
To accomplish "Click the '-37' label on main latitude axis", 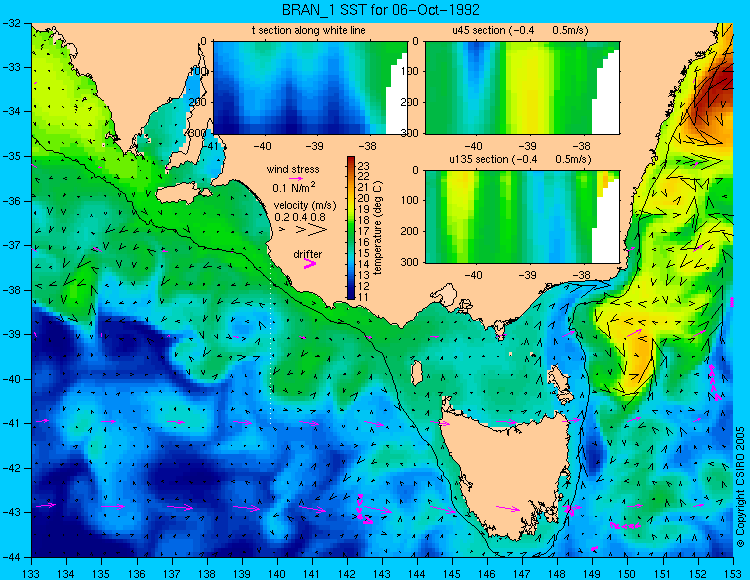I will [11, 245].
